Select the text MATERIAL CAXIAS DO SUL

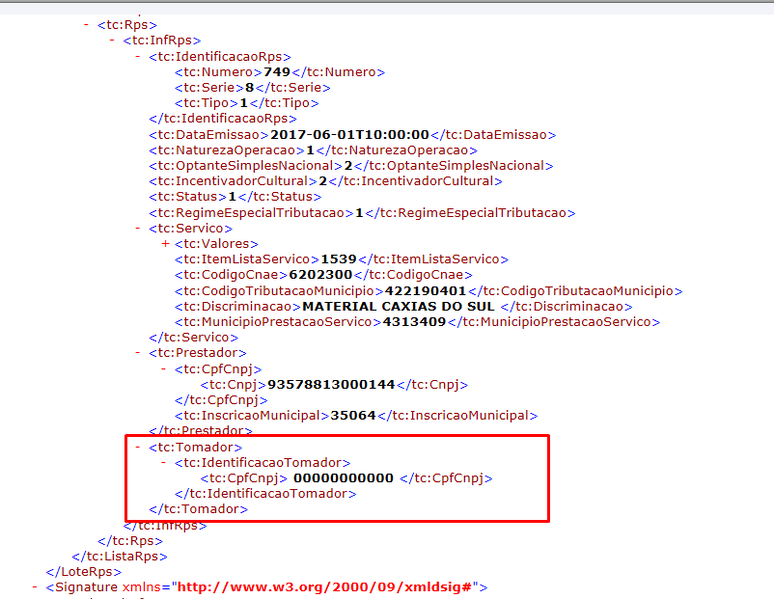pos(398,306)
